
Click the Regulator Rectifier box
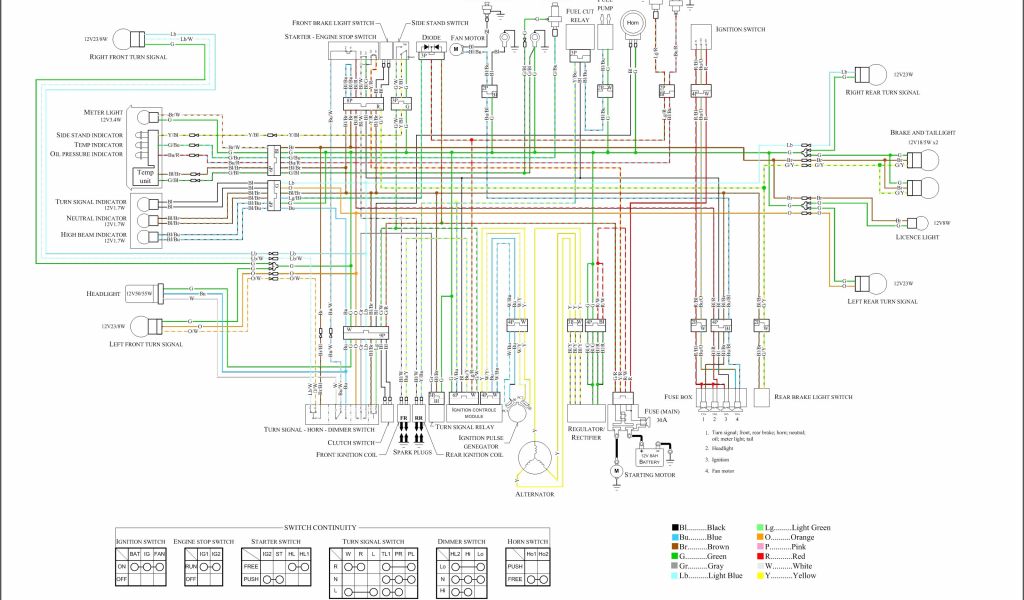point(585,412)
